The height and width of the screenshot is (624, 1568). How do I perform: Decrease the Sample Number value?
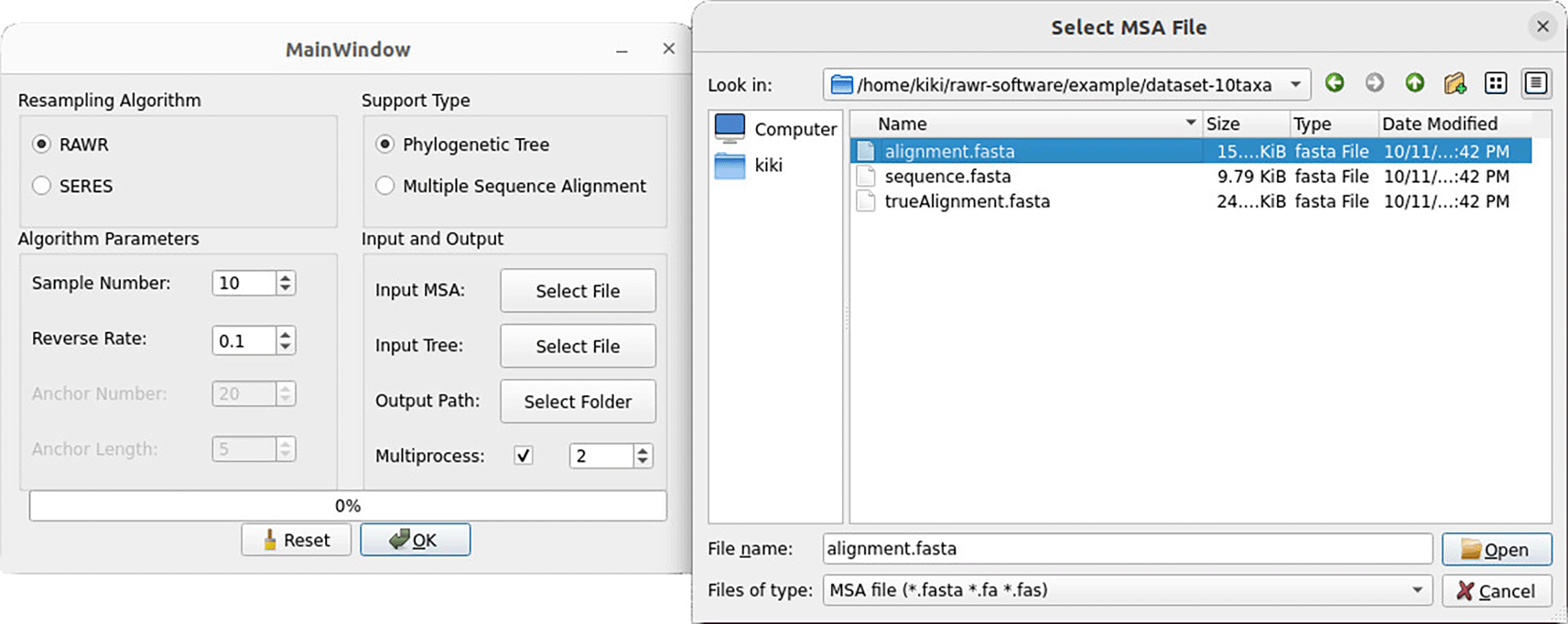point(286,288)
